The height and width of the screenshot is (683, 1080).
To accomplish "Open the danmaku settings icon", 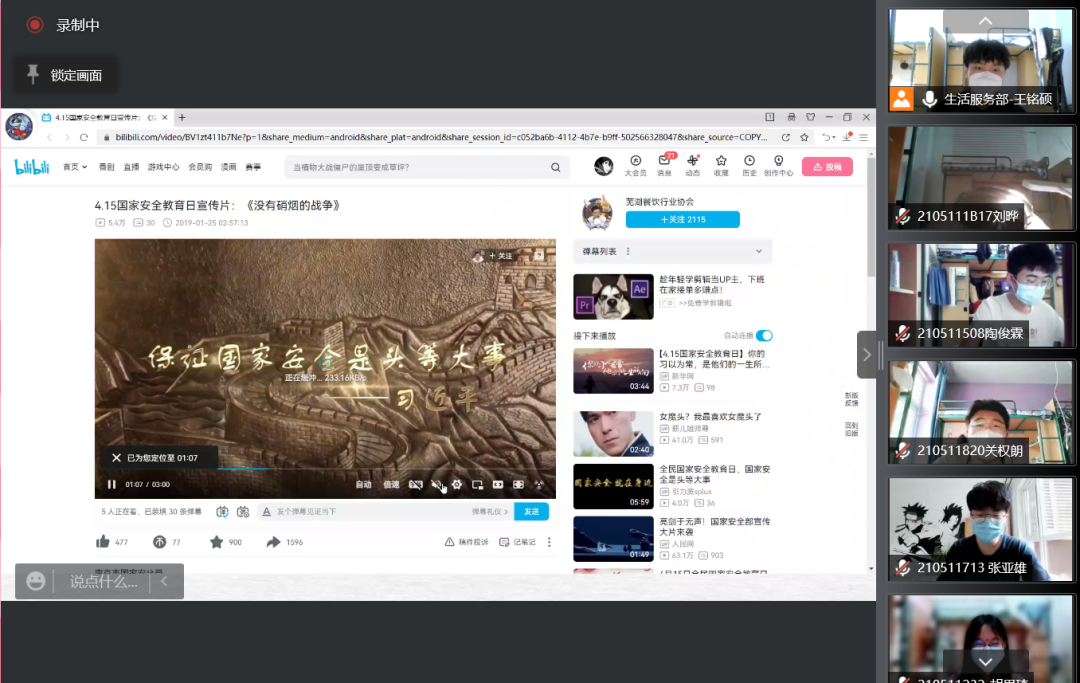I will click(x=243, y=512).
